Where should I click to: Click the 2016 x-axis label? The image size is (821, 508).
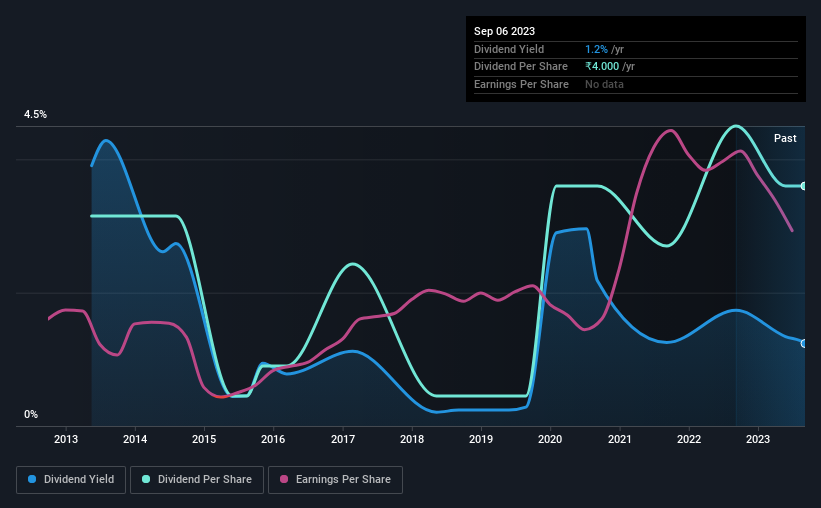(x=273, y=439)
